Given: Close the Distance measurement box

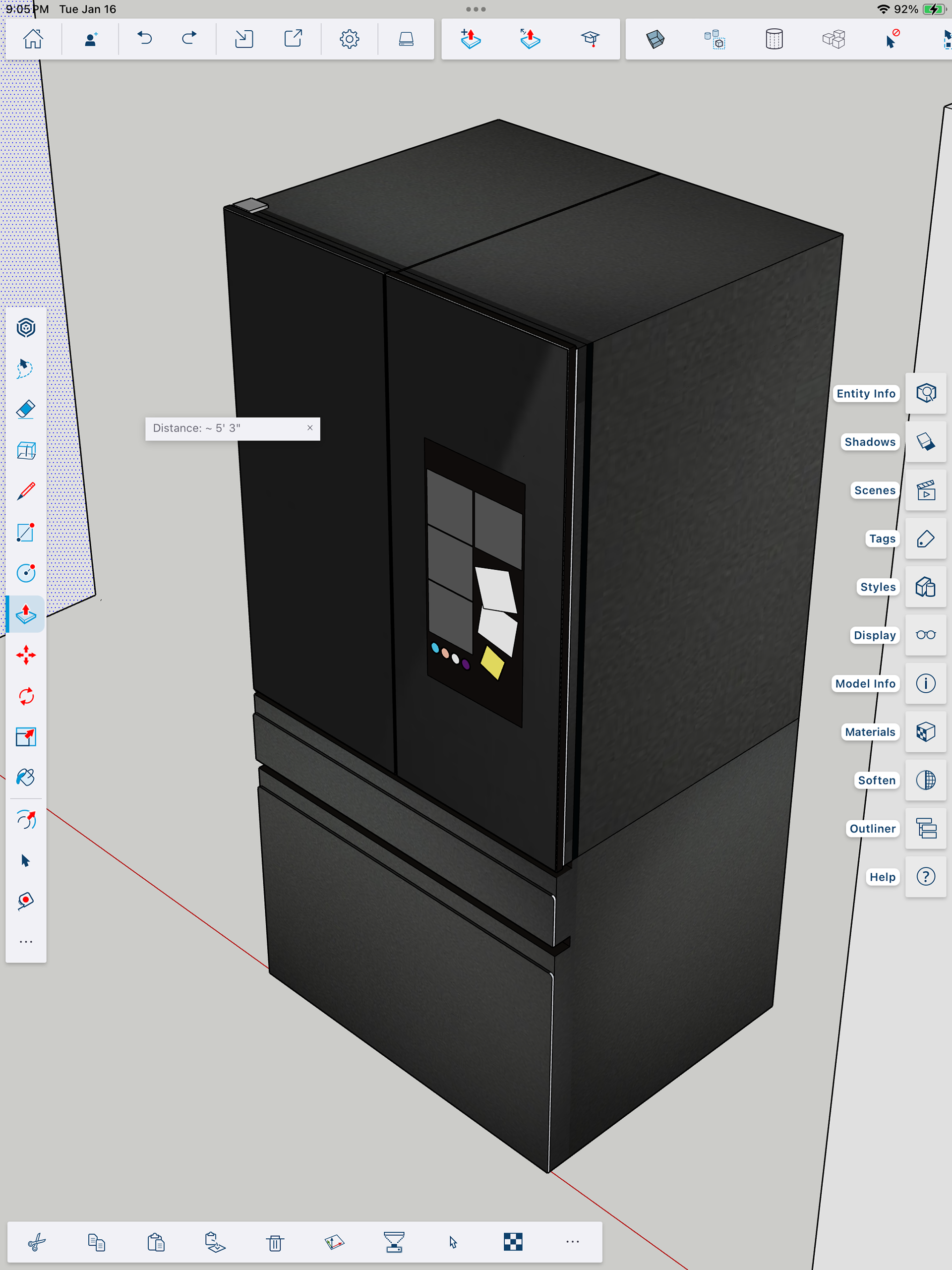Looking at the screenshot, I should [x=310, y=428].
